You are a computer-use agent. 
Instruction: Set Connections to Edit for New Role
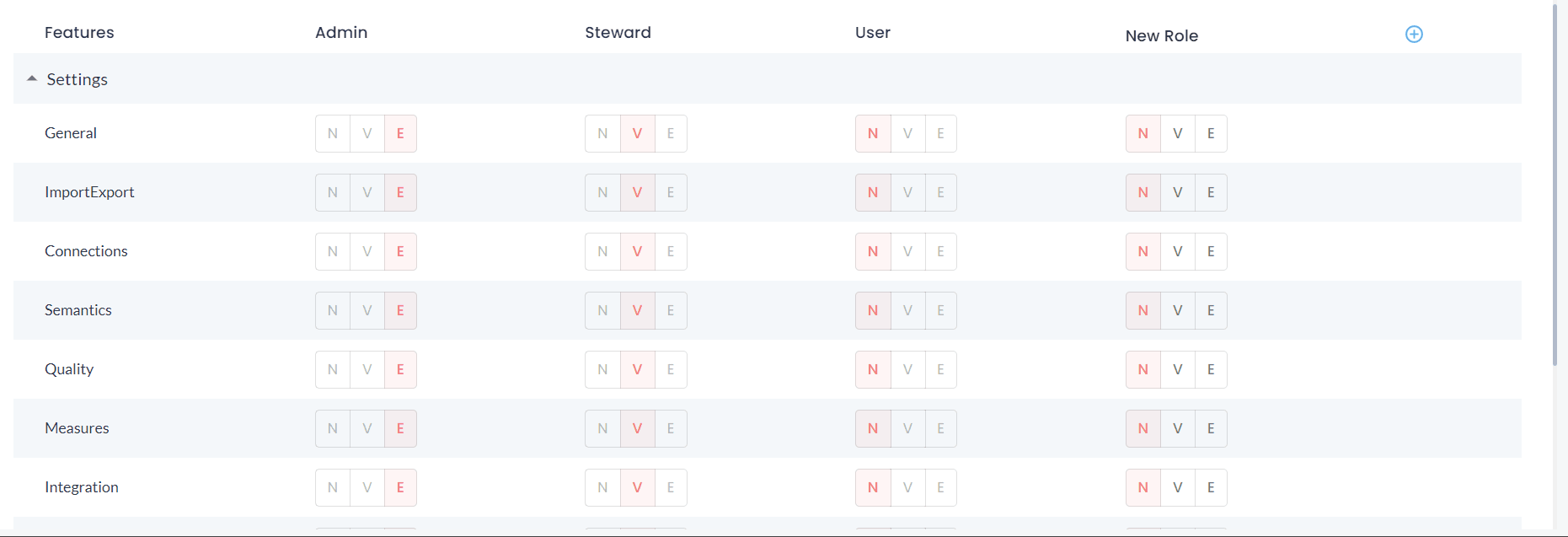pyautogui.click(x=1211, y=251)
